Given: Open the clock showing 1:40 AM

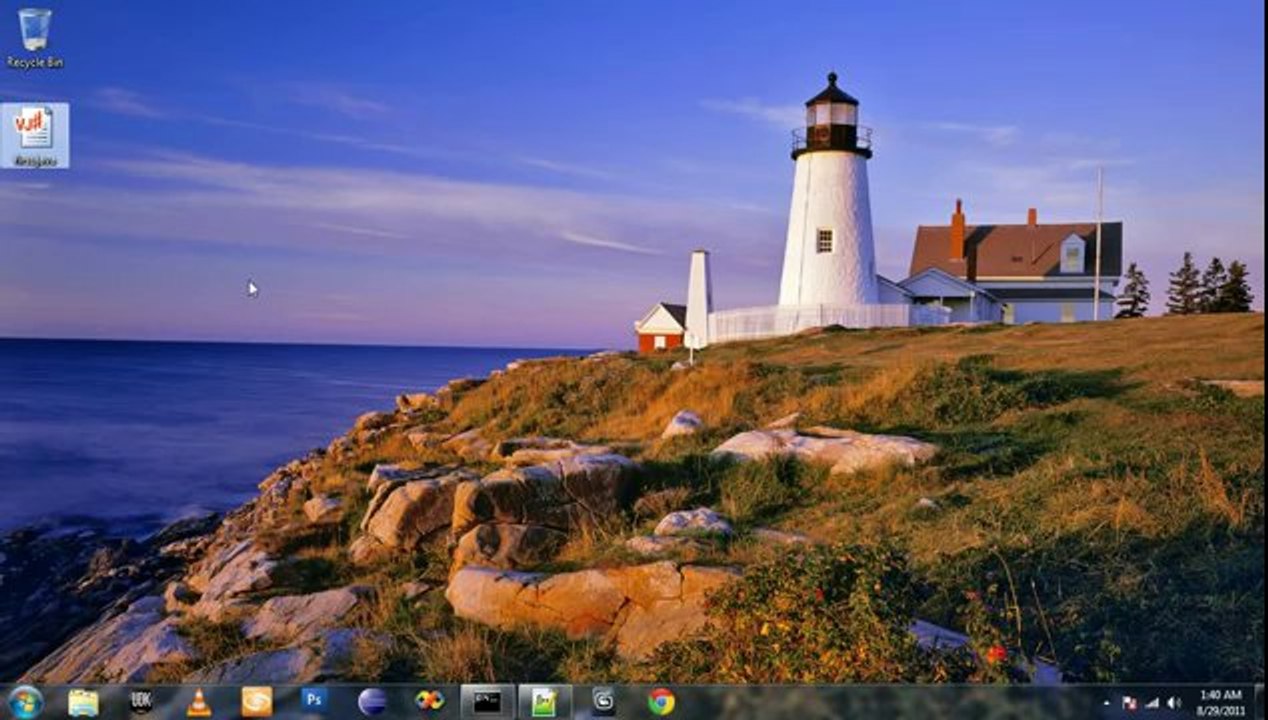Looking at the screenshot, I should [x=1220, y=702].
